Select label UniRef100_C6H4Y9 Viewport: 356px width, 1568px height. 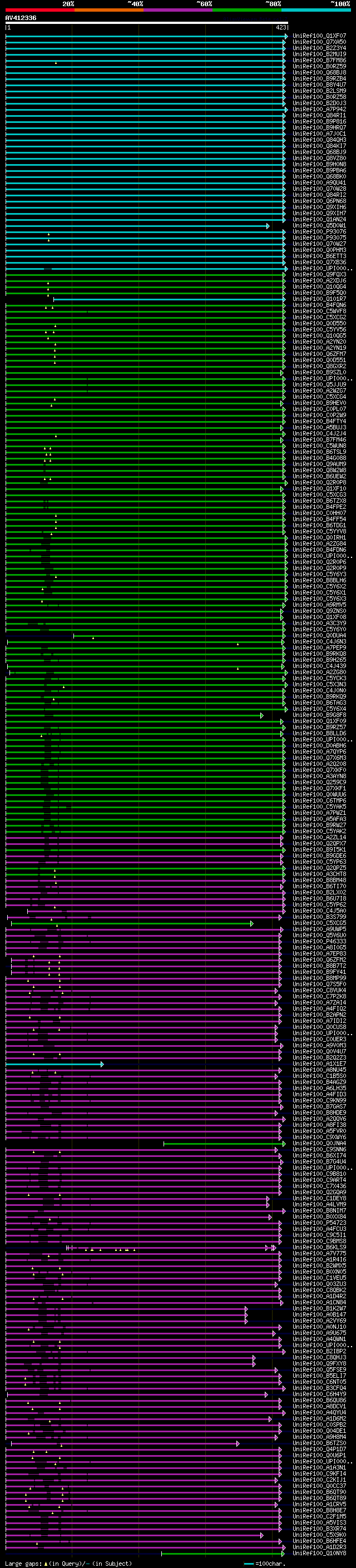coord(319,1394)
